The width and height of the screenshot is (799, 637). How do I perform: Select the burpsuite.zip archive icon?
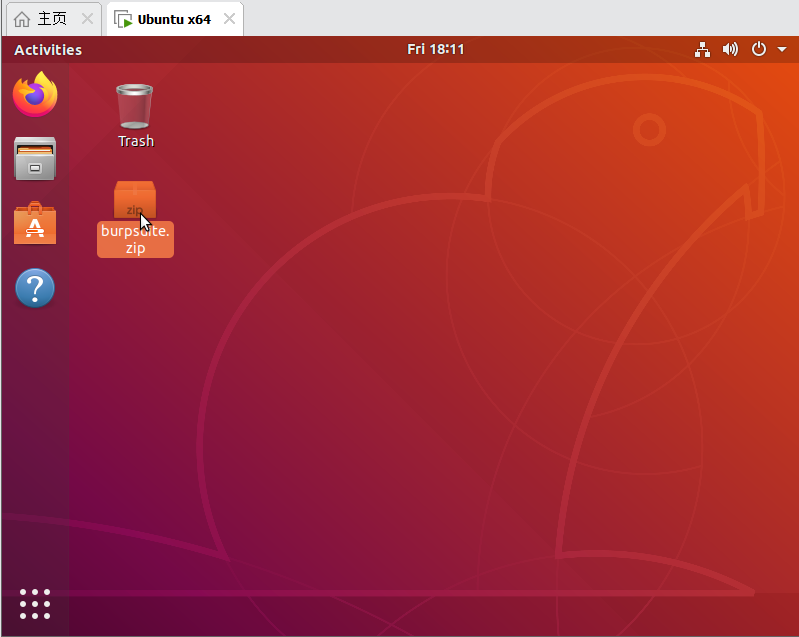(135, 200)
